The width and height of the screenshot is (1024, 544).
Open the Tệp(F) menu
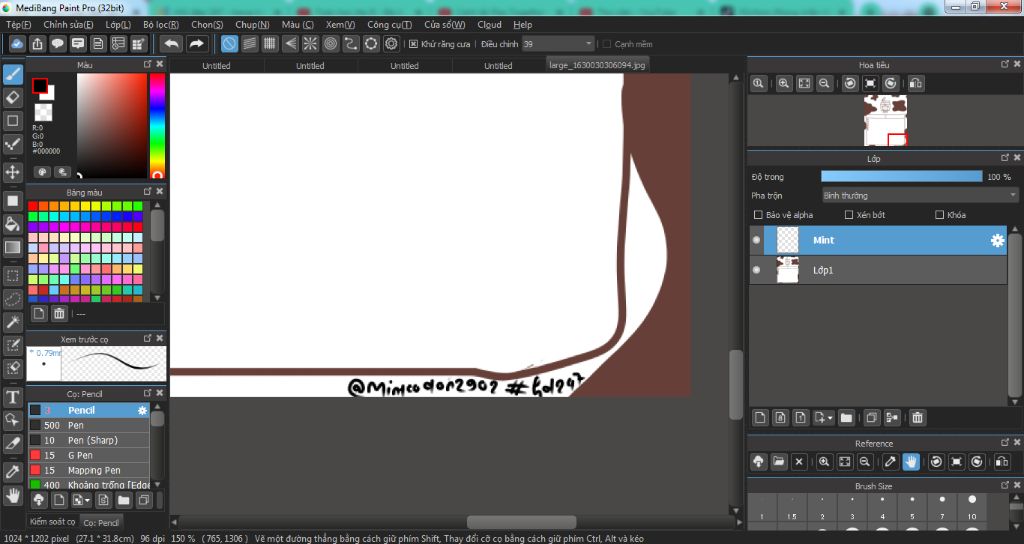[x=18, y=25]
